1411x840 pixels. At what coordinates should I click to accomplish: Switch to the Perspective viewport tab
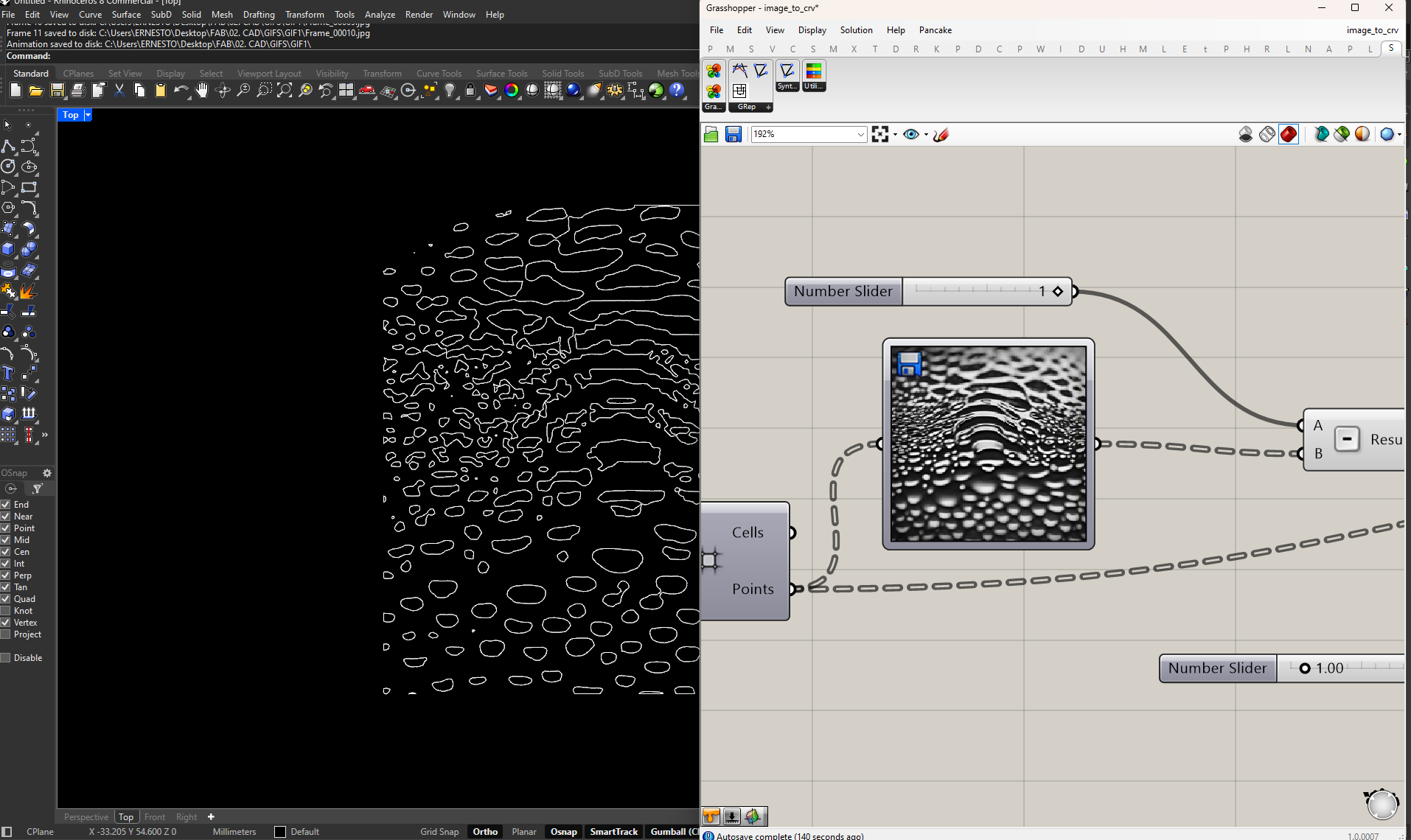tap(86, 816)
